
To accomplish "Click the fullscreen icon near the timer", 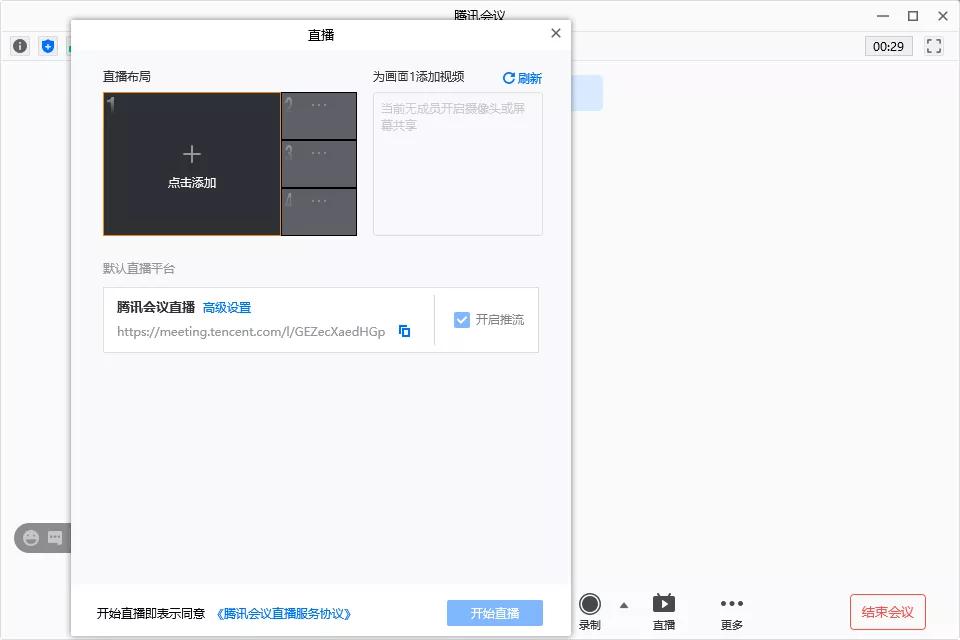I will (x=933, y=45).
